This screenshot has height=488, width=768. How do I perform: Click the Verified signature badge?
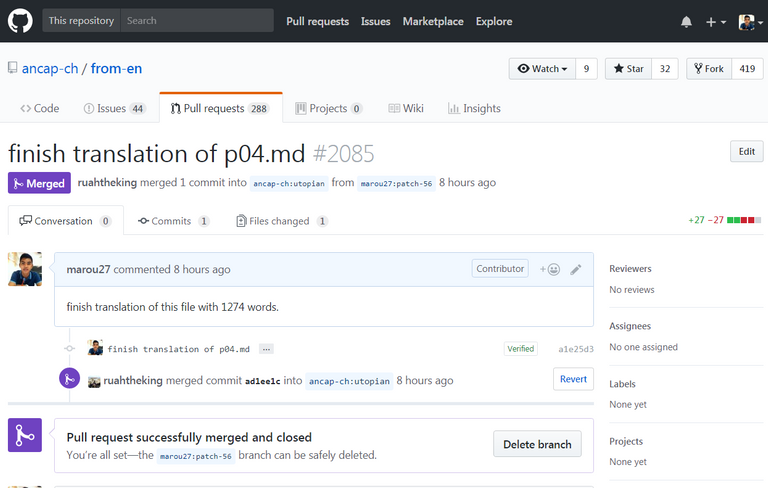tap(521, 348)
